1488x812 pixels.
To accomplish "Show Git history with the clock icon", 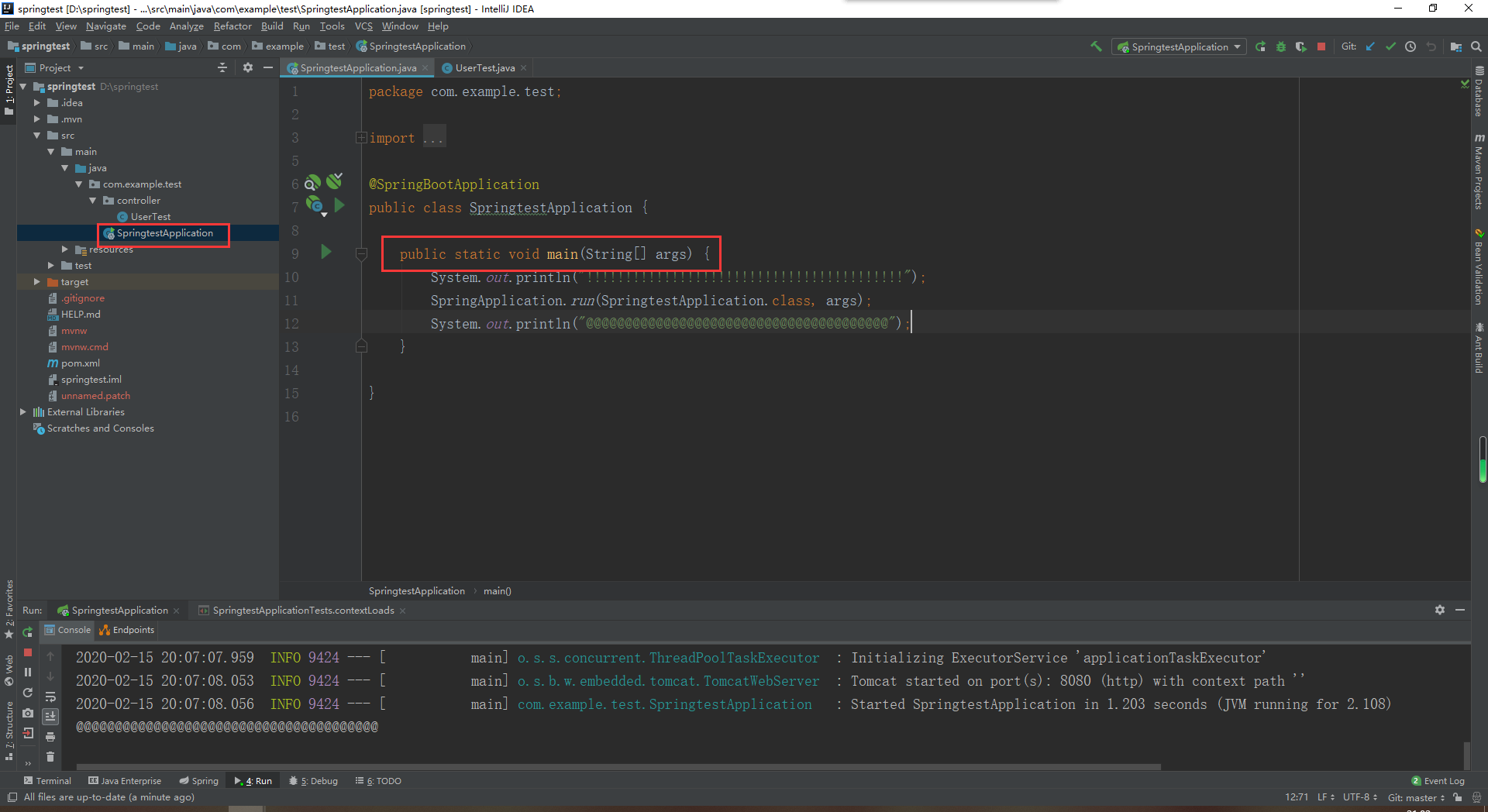I will point(1410,46).
